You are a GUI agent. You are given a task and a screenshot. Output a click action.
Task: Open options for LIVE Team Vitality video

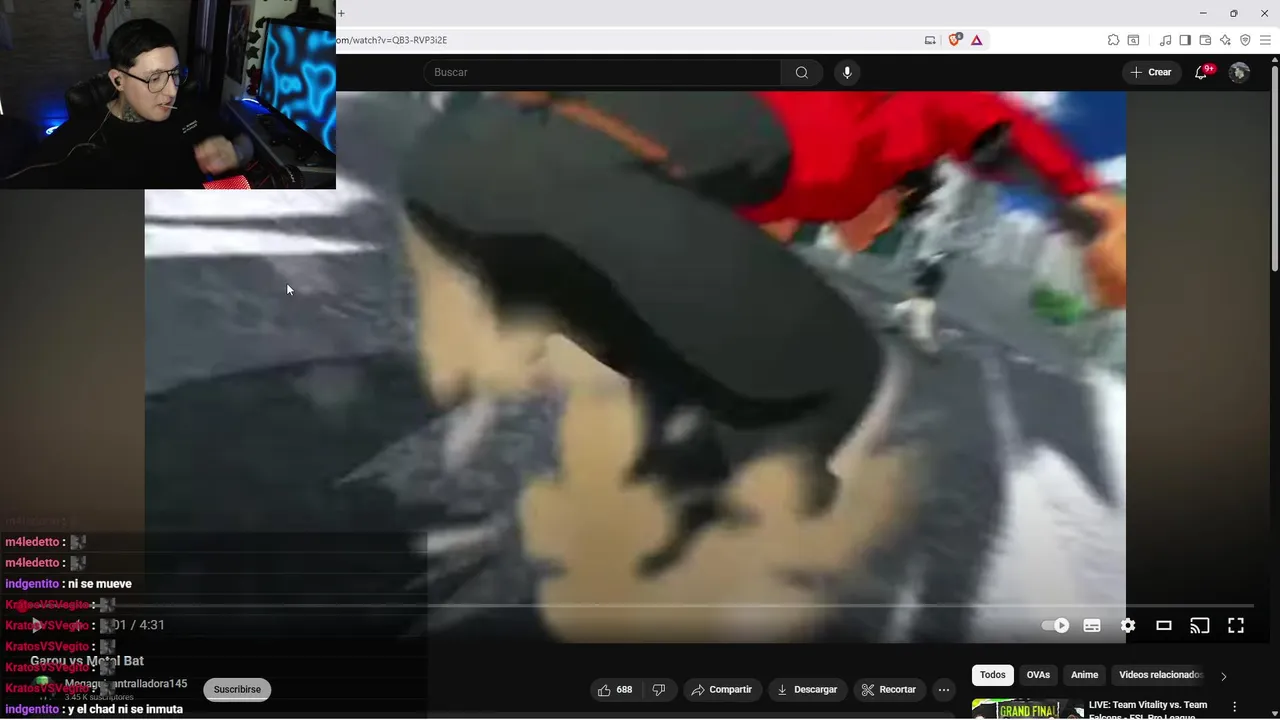point(1235,706)
